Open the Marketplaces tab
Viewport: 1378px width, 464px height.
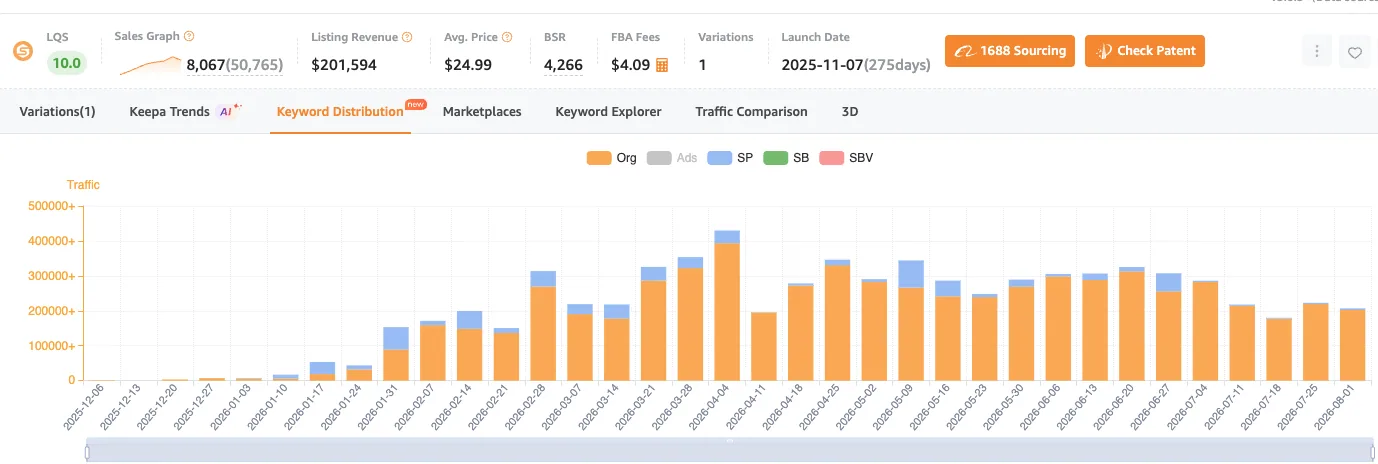click(482, 112)
